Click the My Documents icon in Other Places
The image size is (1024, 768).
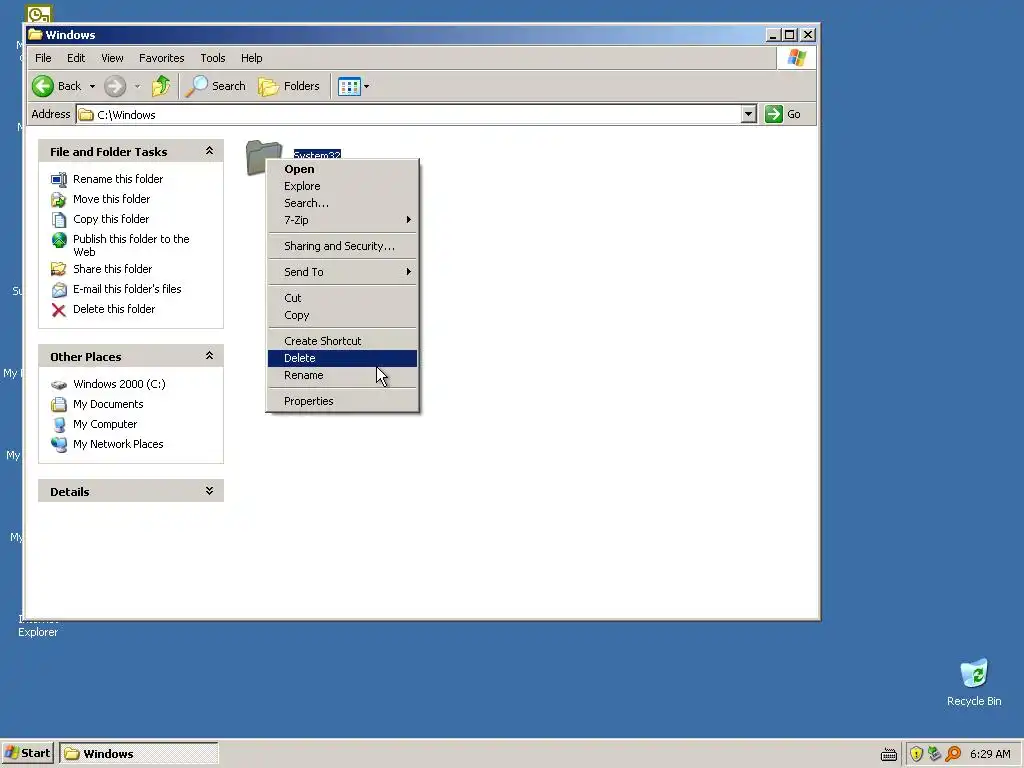point(59,404)
